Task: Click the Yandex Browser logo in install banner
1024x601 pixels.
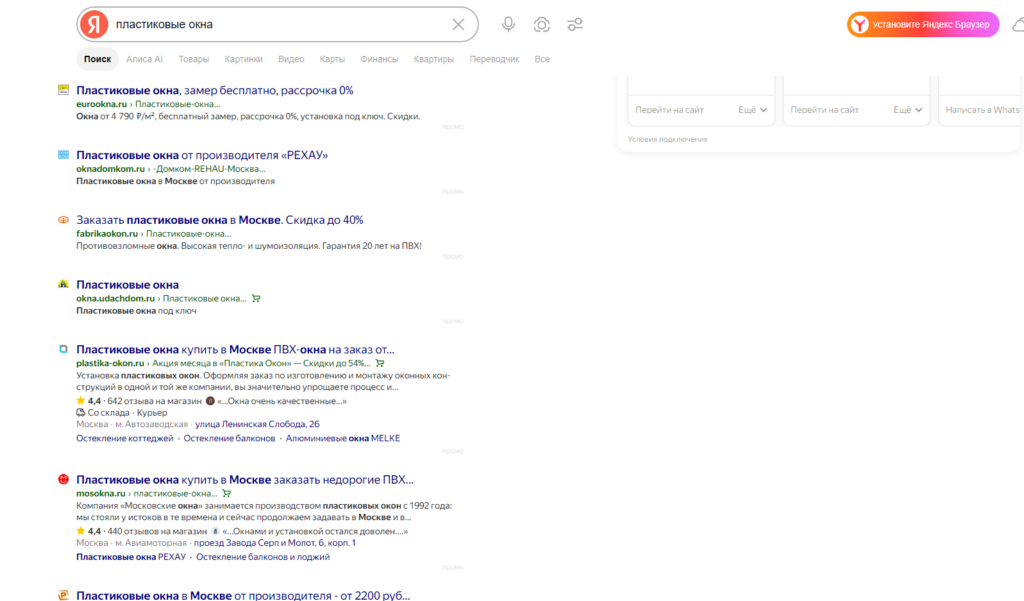Action: (860, 25)
